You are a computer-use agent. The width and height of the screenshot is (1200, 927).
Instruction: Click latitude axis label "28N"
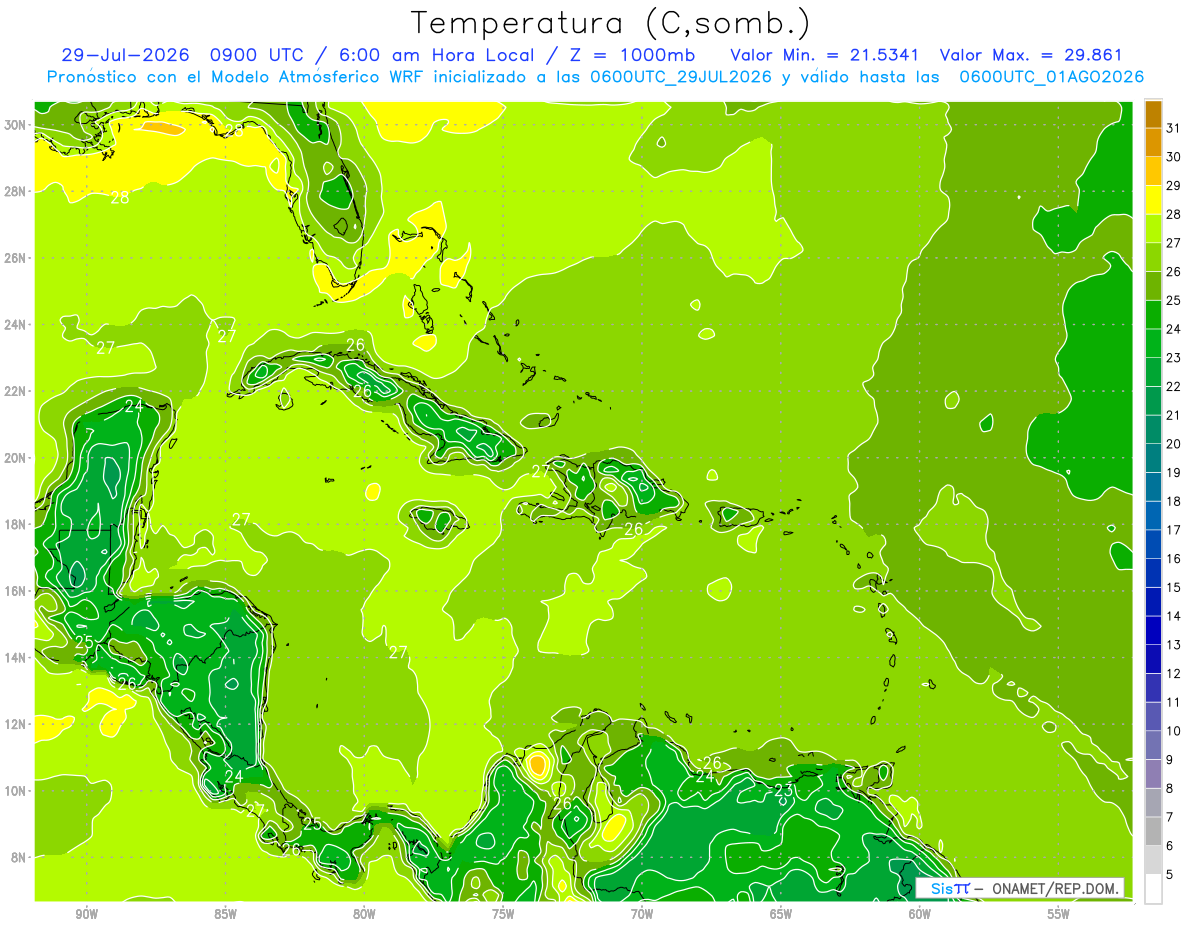pos(16,191)
